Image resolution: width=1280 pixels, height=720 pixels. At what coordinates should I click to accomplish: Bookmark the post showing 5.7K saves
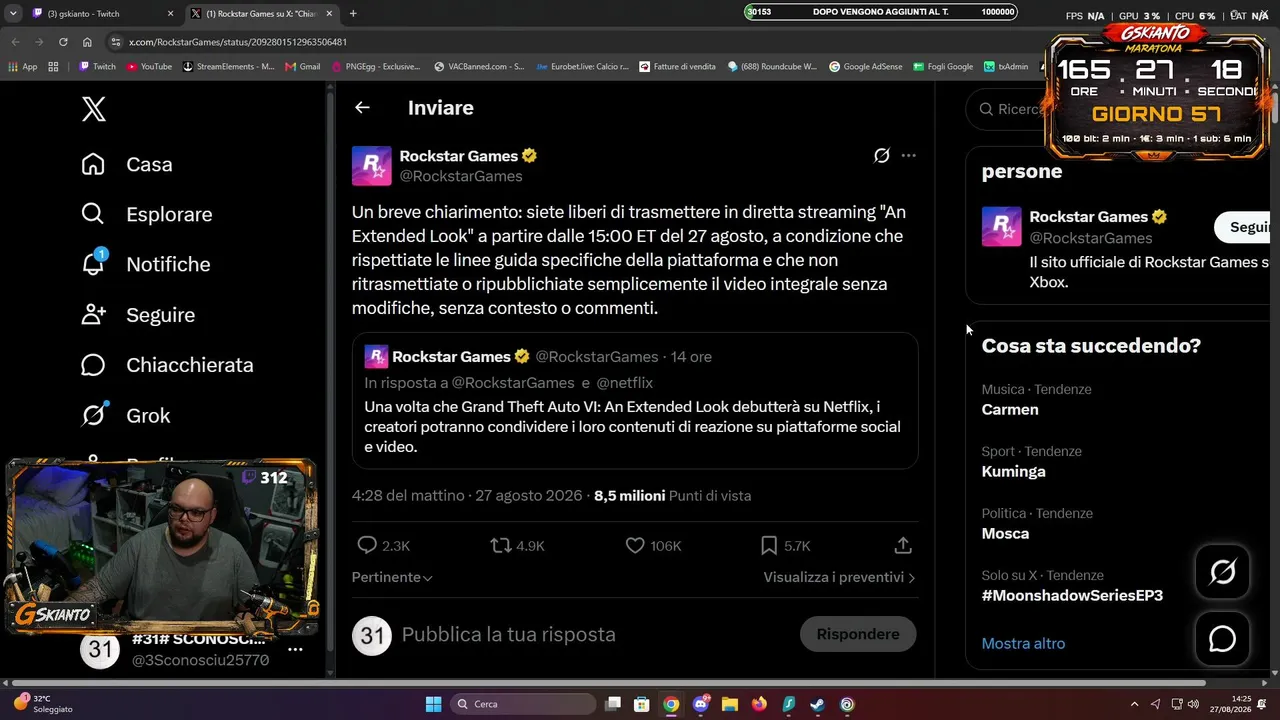click(785, 546)
